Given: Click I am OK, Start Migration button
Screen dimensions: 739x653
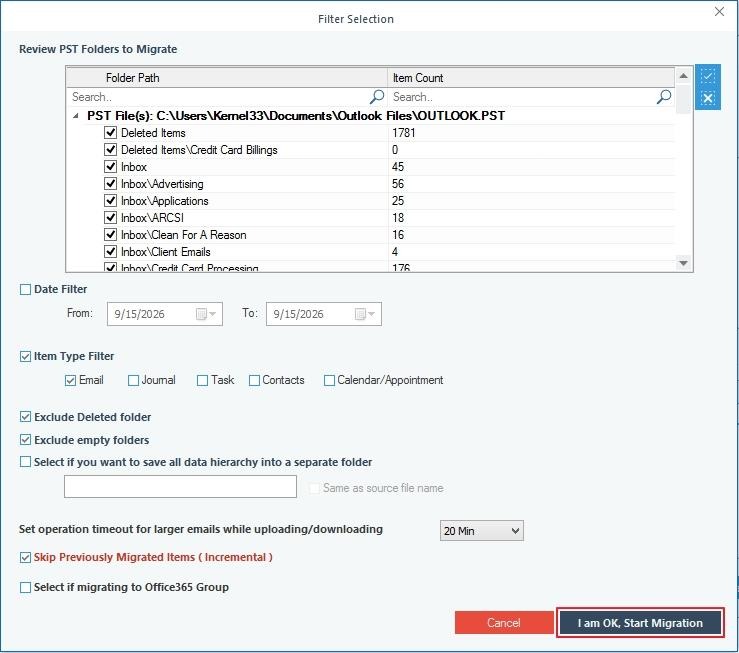Looking at the screenshot, I should 640,623.
